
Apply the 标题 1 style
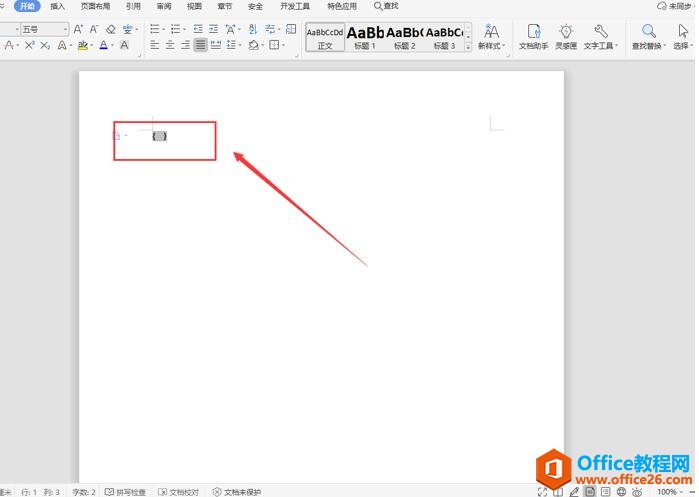(x=365, y=37)
